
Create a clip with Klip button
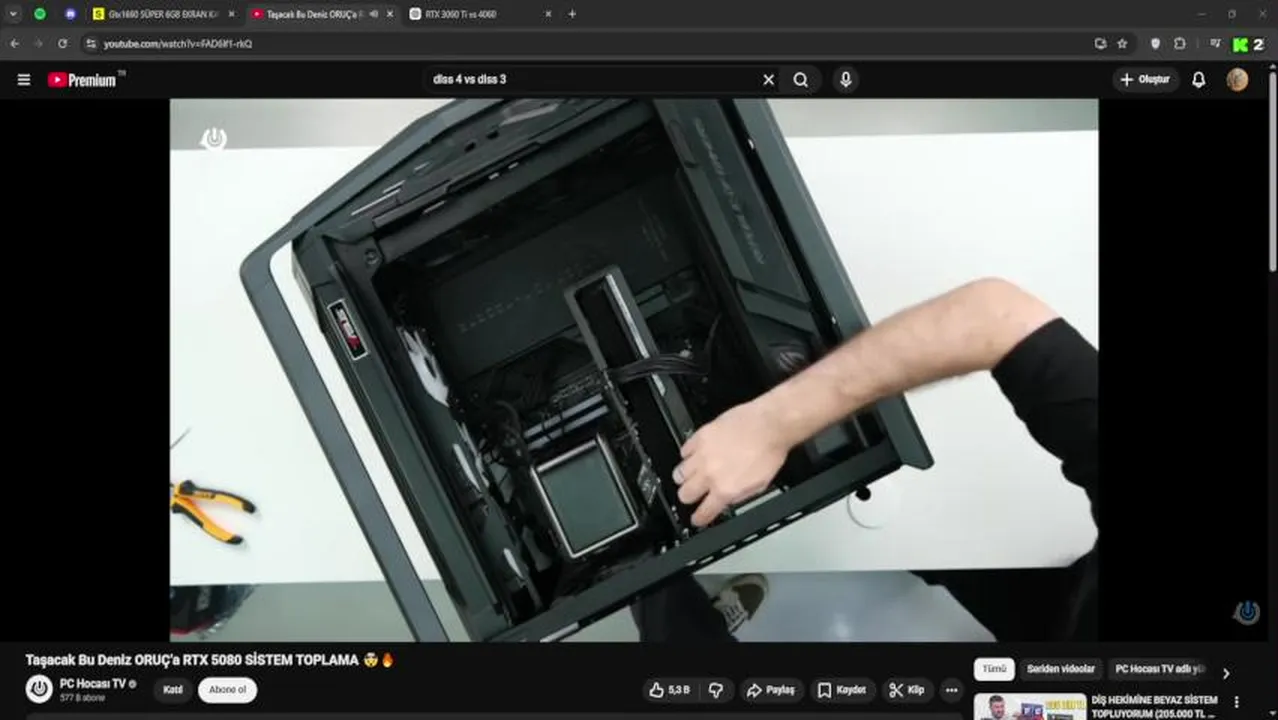click(907, 690)
